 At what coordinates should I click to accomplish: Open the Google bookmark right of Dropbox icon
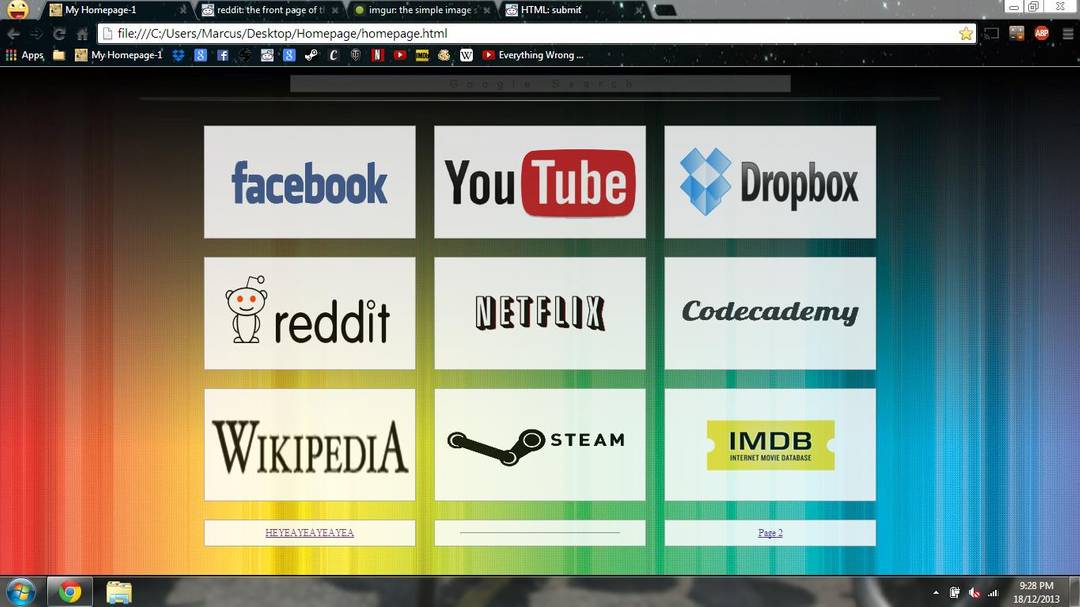pyautogui.click(x=200, y=55)
